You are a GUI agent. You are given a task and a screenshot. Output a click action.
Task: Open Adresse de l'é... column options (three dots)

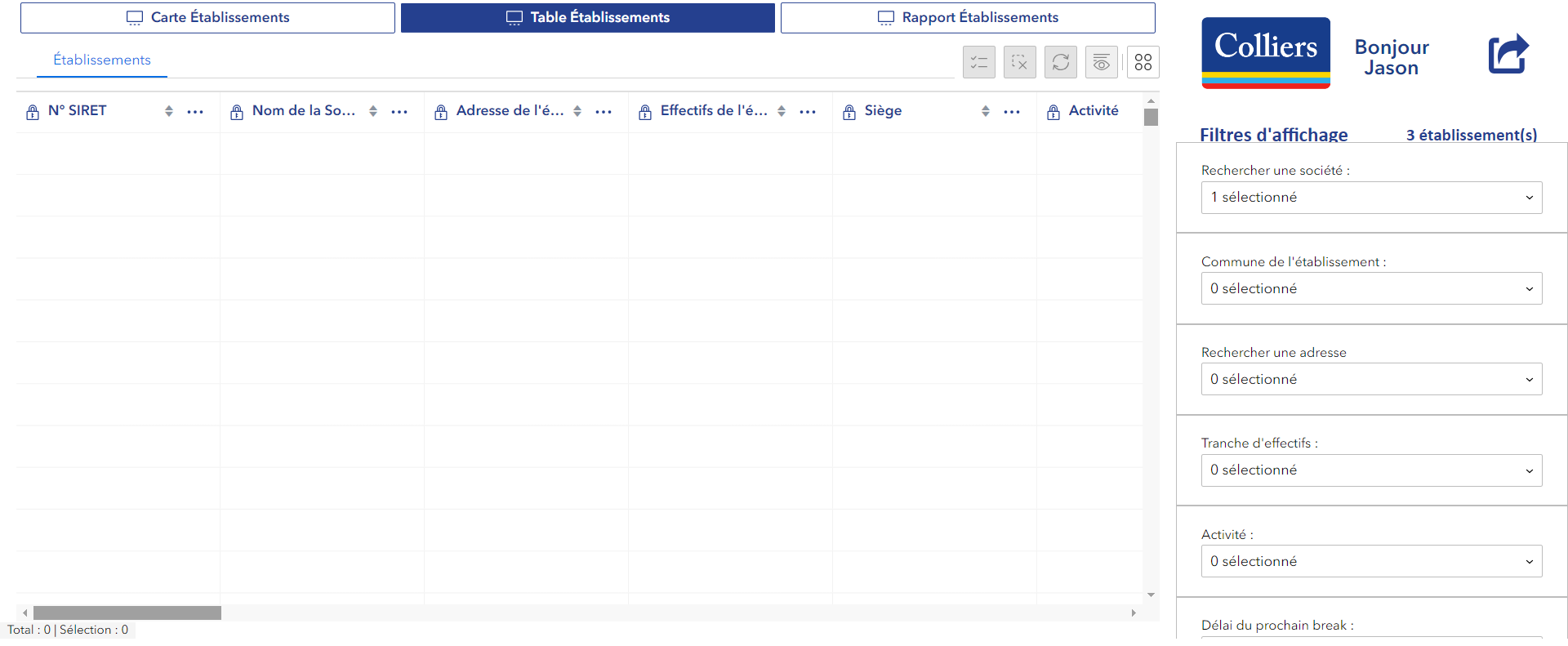(604, 112)
